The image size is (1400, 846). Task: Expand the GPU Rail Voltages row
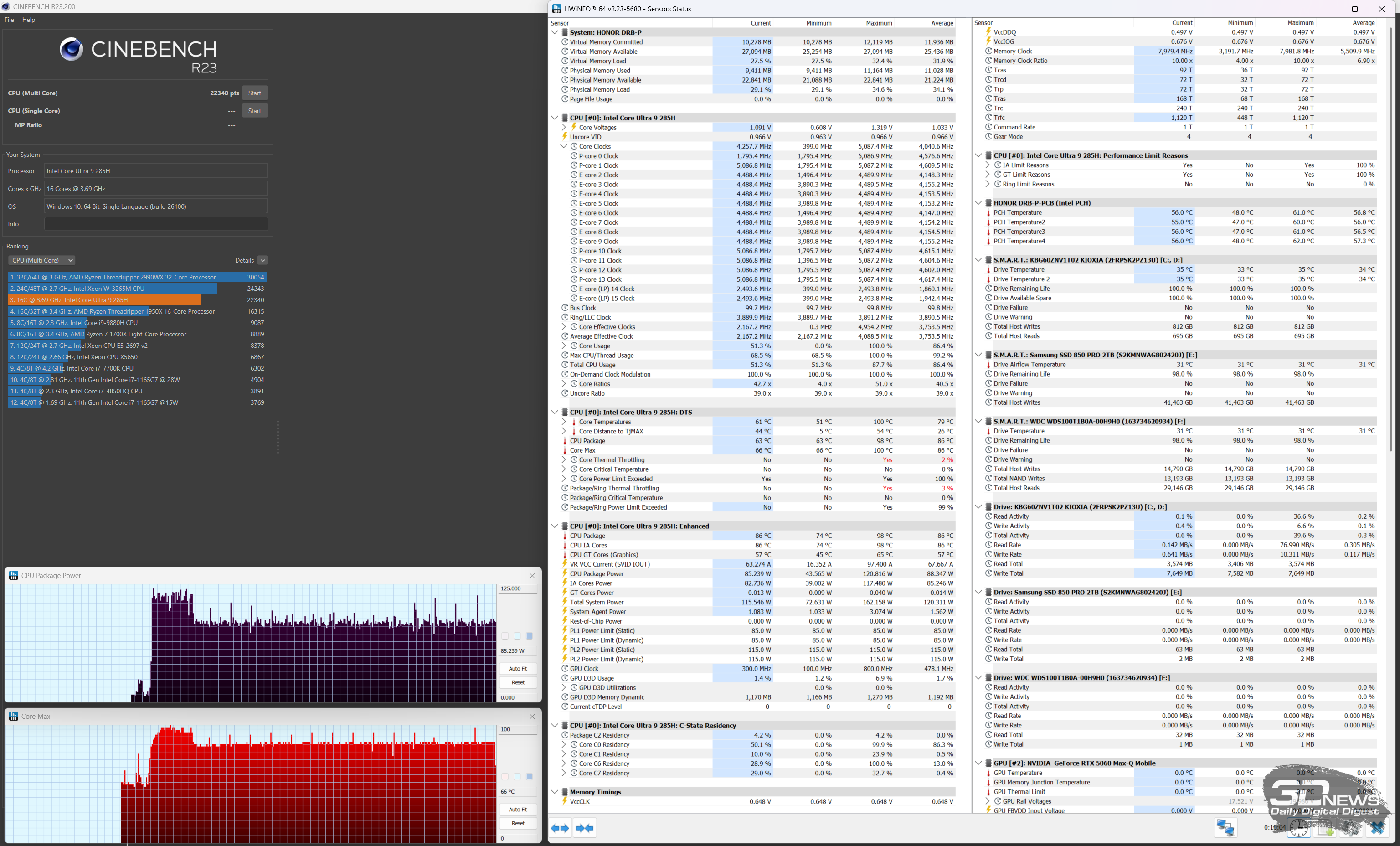[988, 801]
